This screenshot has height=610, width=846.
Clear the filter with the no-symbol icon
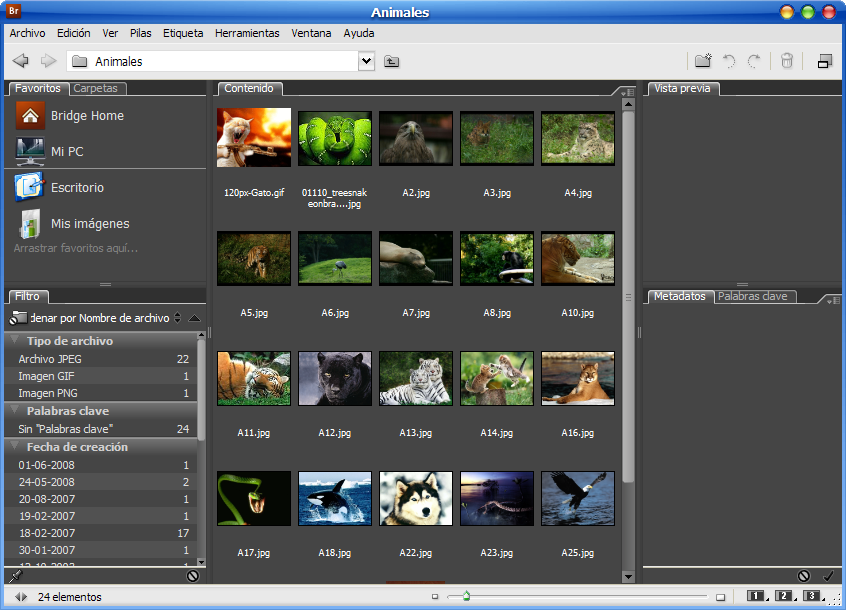[x=192, y=576]
